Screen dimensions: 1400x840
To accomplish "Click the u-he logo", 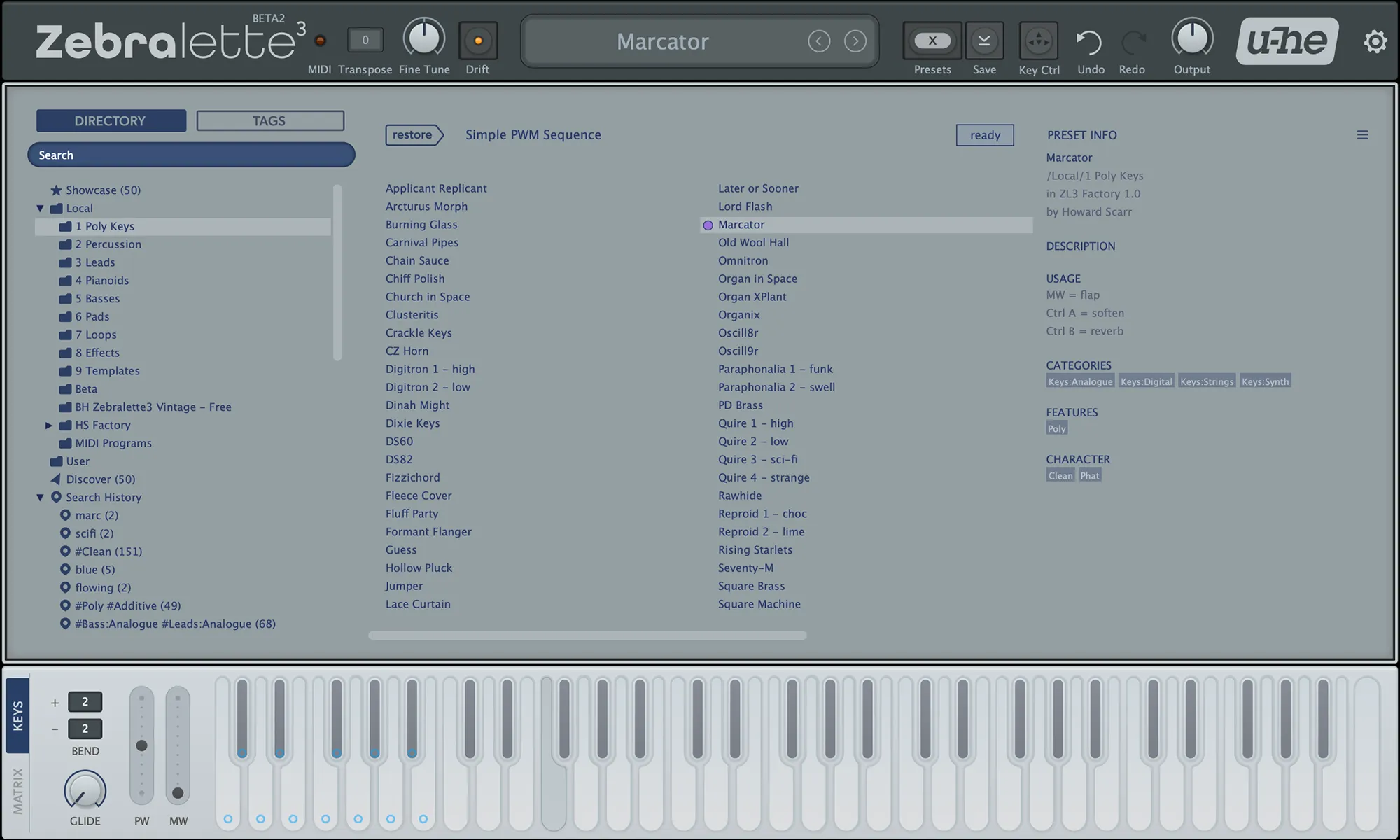I will click(x=1287, y=41).
